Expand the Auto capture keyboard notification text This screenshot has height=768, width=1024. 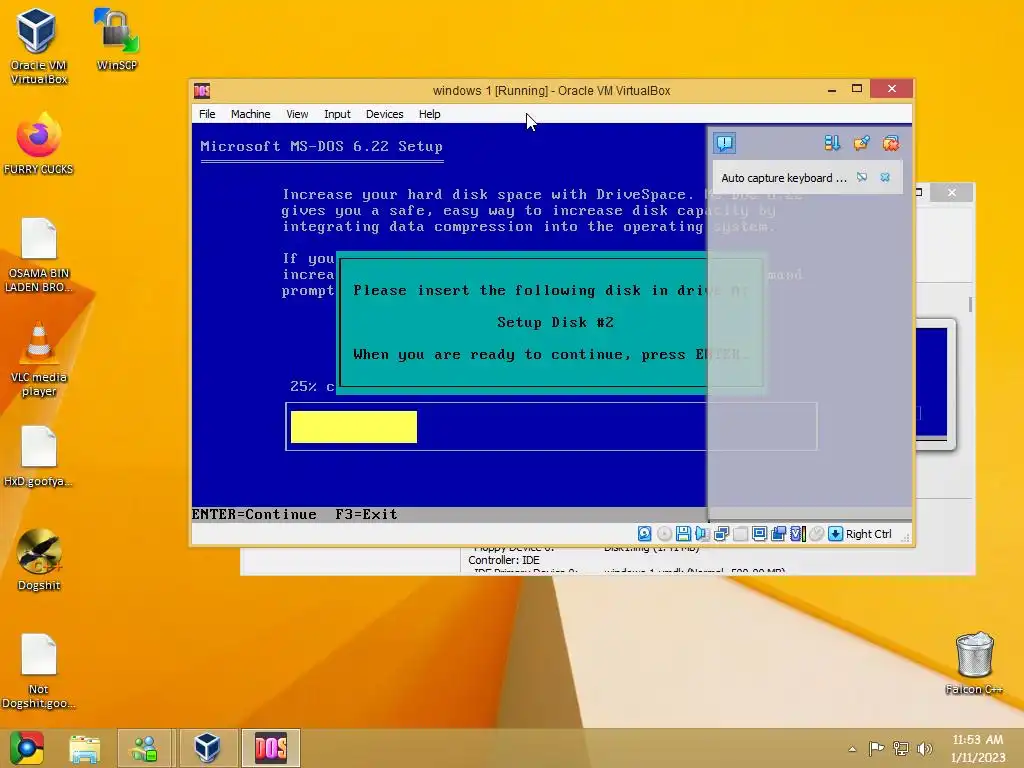(x=784, y=178)
